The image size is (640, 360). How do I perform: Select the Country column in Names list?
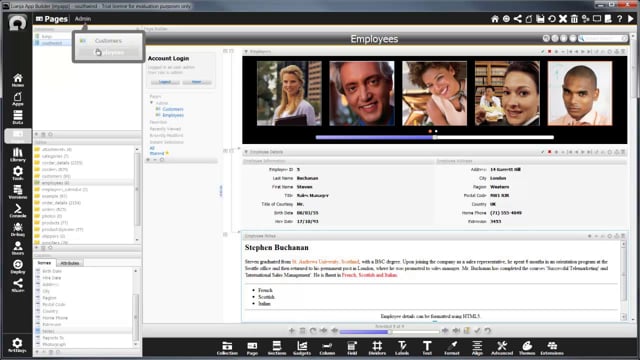84,311
